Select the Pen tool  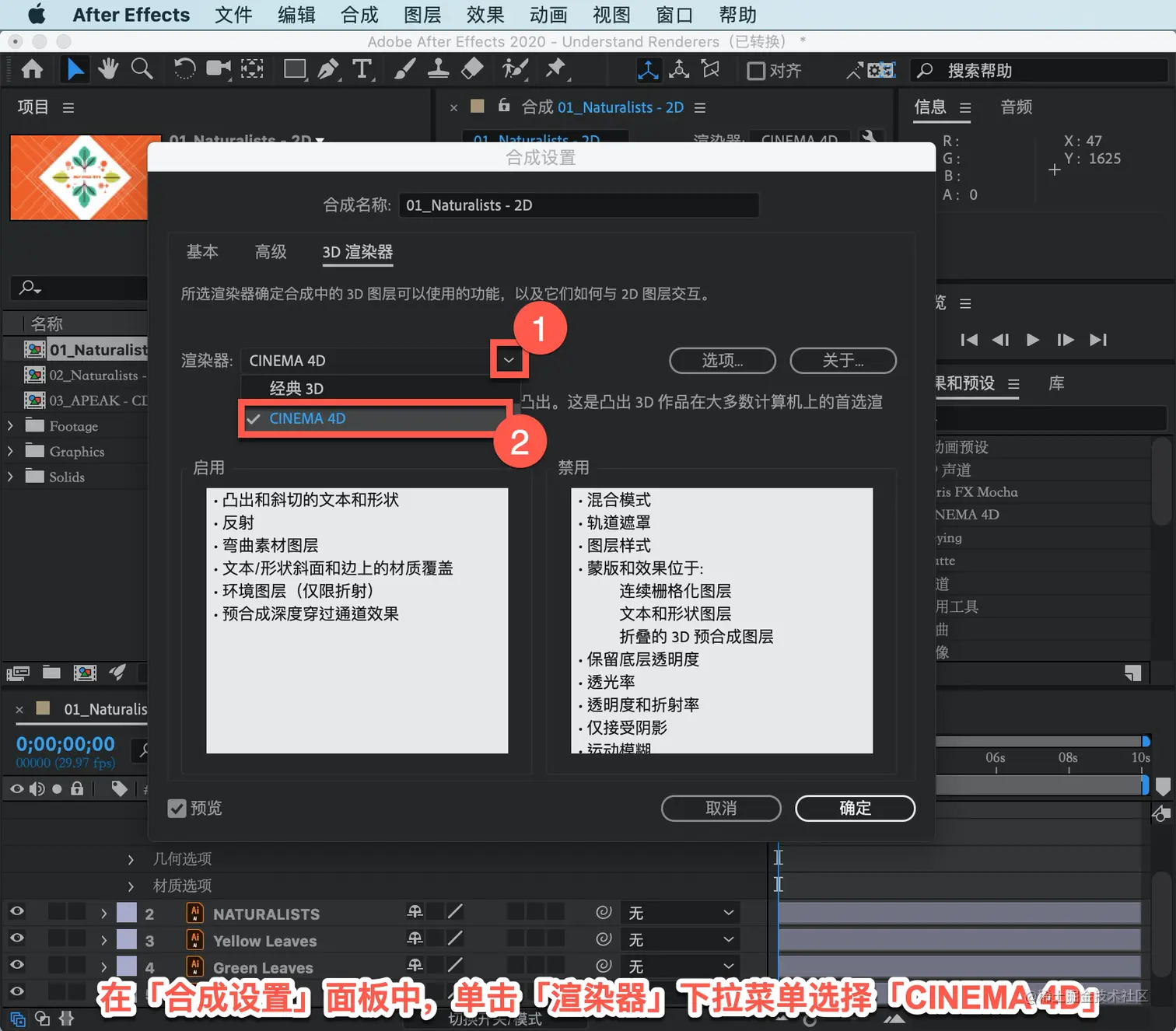(328, 70)
